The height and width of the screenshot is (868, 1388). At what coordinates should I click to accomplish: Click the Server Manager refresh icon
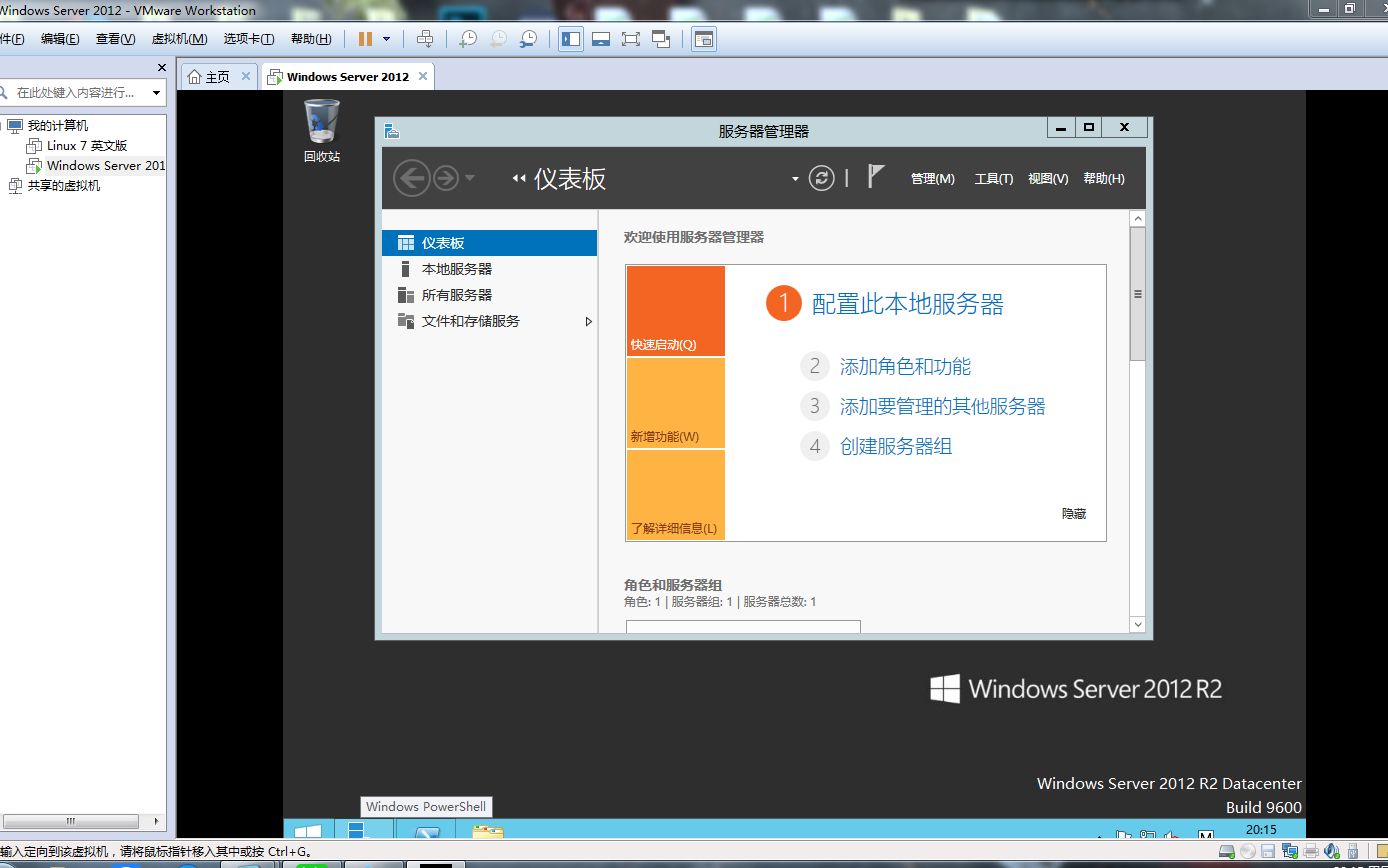(821, 179)
